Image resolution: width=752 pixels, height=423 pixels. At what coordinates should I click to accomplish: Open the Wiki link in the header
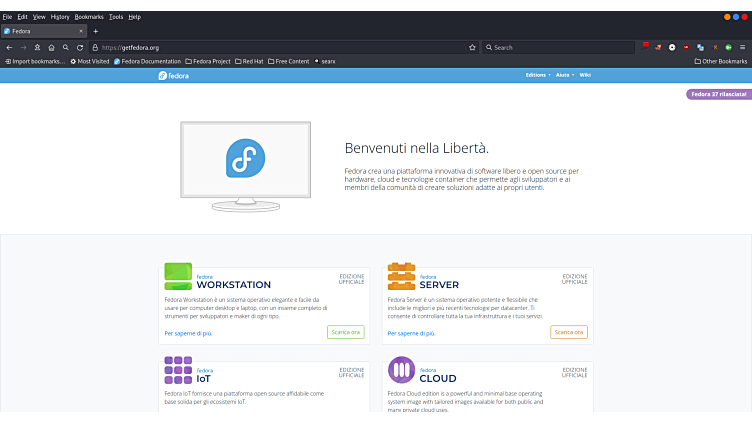pos(586,75)
